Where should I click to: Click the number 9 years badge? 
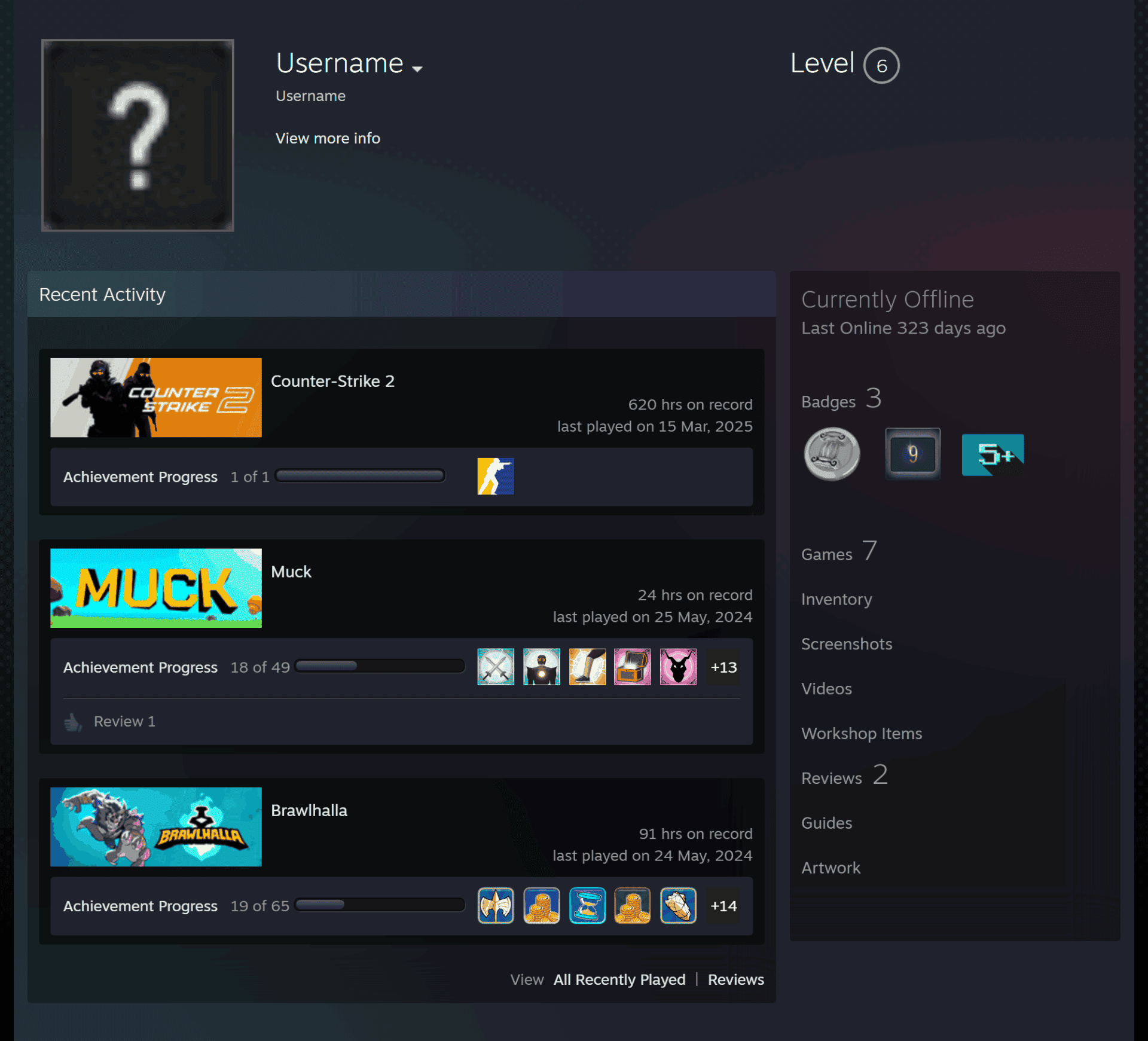[x=912, y=454]
